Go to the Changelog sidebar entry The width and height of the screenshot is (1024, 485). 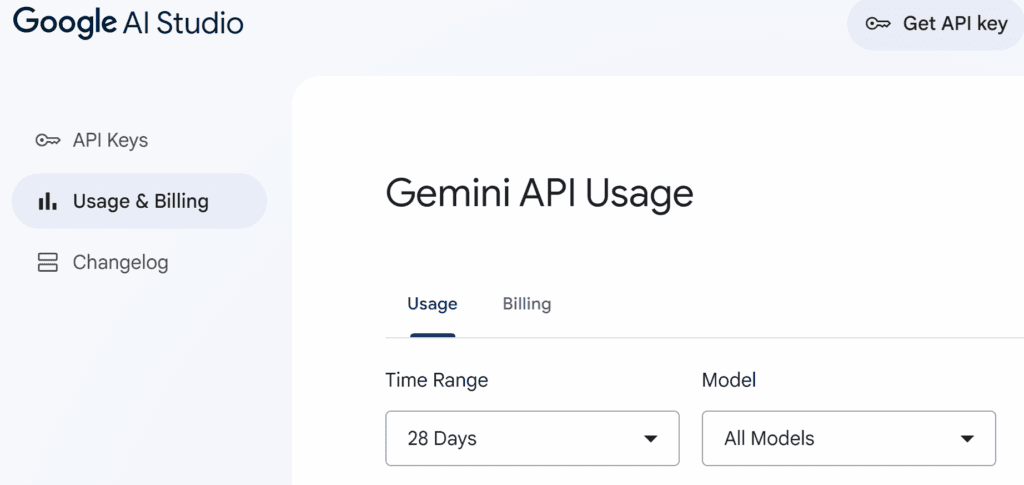pyautogui.click(x=120, y=263)
